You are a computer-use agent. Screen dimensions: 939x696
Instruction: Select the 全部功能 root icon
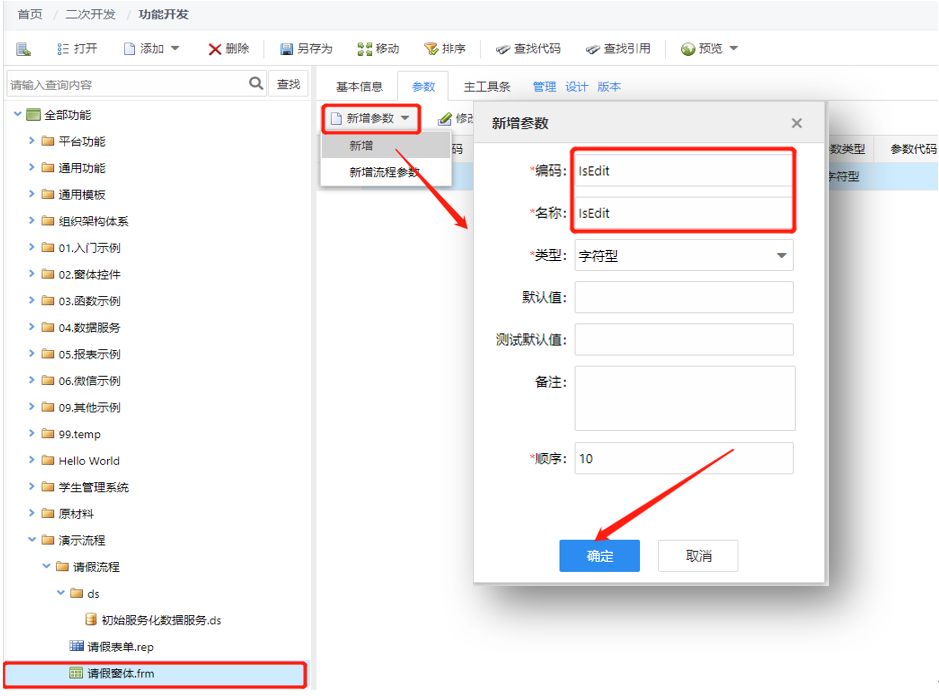tap(34, 114)
